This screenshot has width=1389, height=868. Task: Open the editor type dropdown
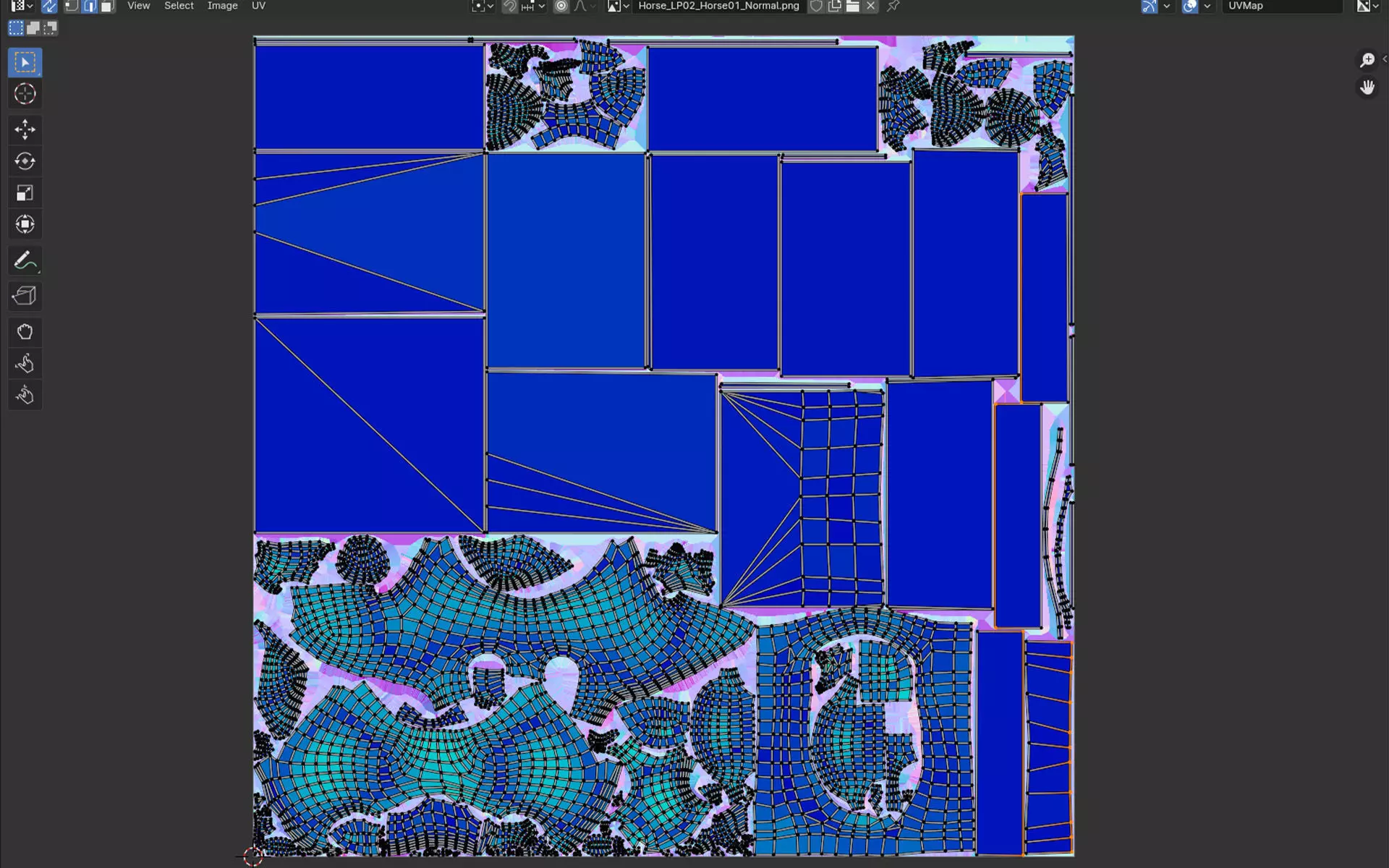(22, 7)
